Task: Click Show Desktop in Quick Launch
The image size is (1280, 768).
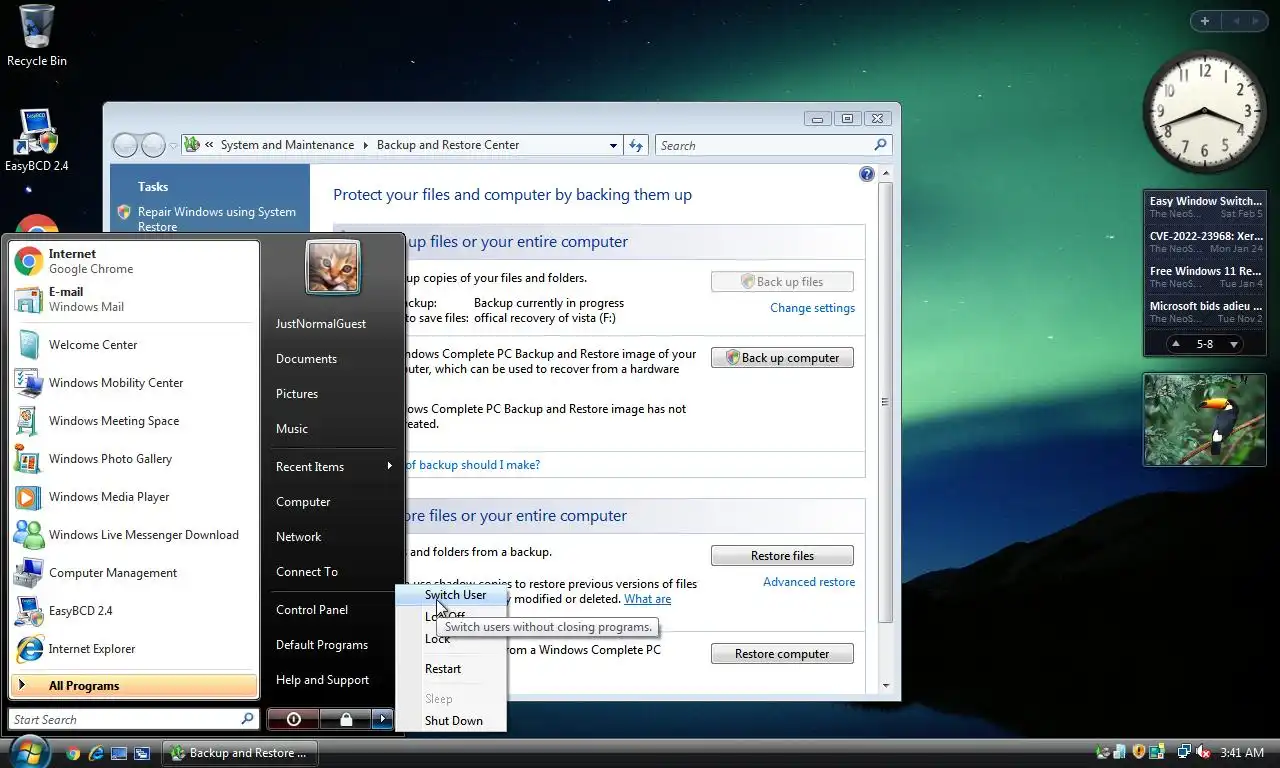Action: (119, 753)
